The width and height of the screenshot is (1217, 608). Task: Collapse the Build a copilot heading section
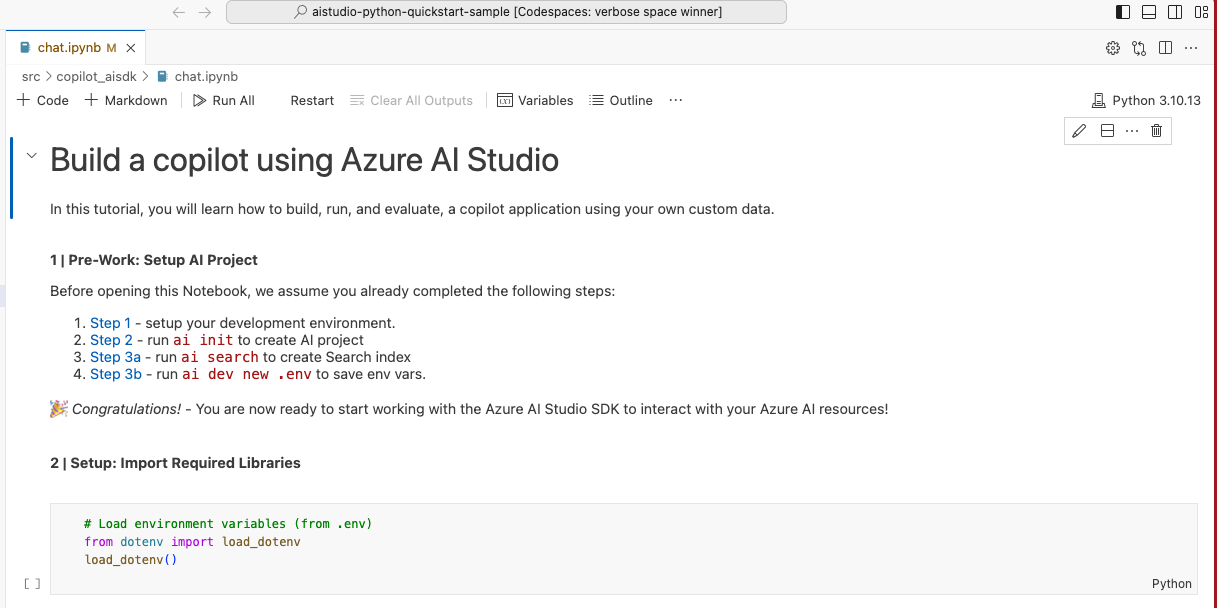31,156
